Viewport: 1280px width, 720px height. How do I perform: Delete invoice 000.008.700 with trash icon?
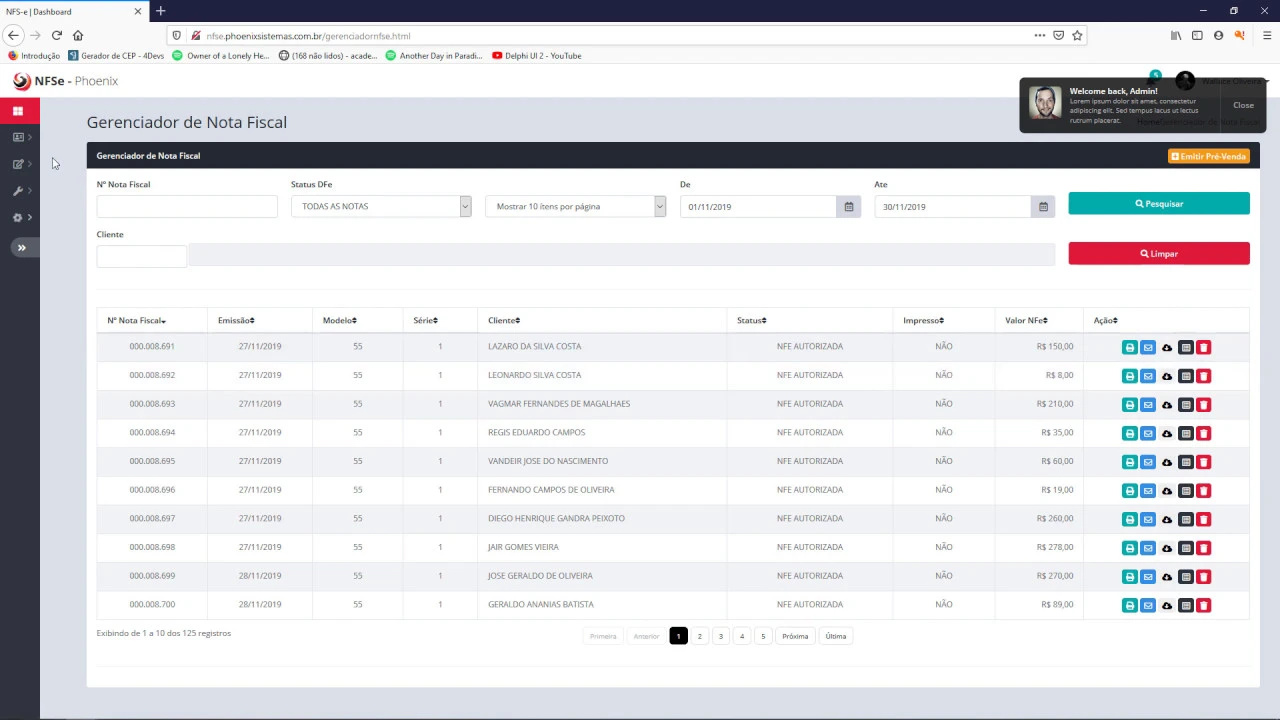(1204, 606)
